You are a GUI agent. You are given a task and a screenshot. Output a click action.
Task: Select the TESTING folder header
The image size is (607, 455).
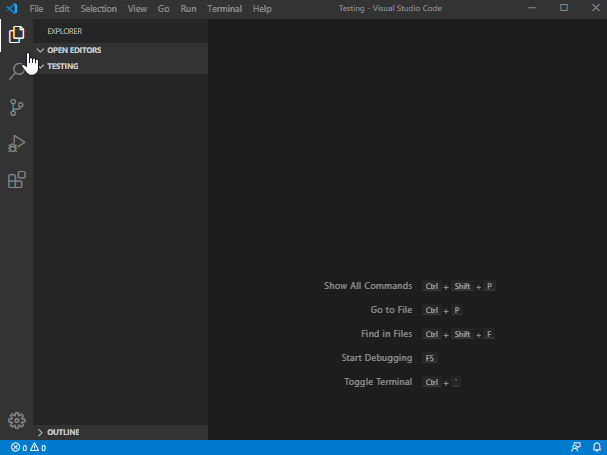click(120, 66)
